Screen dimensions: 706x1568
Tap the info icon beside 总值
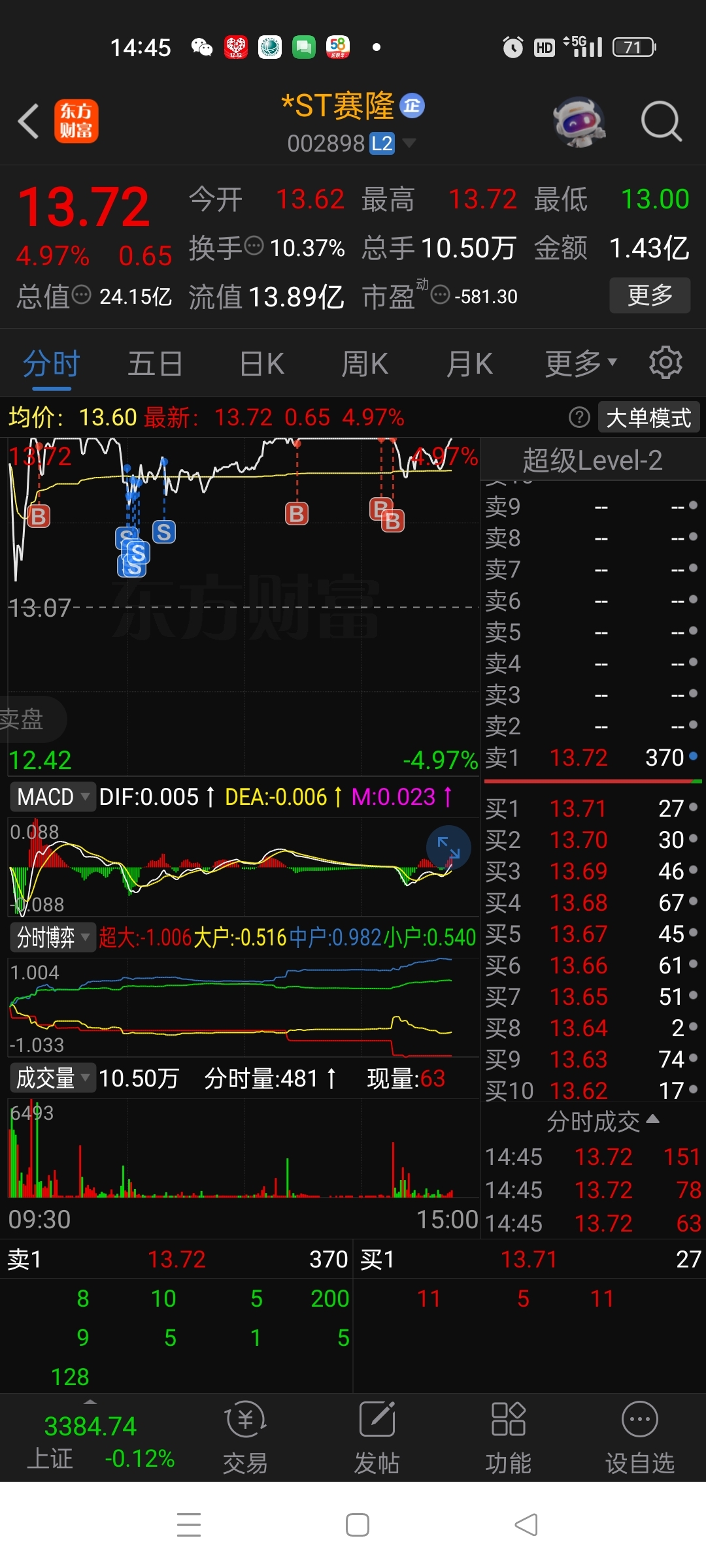pos(81,295)
